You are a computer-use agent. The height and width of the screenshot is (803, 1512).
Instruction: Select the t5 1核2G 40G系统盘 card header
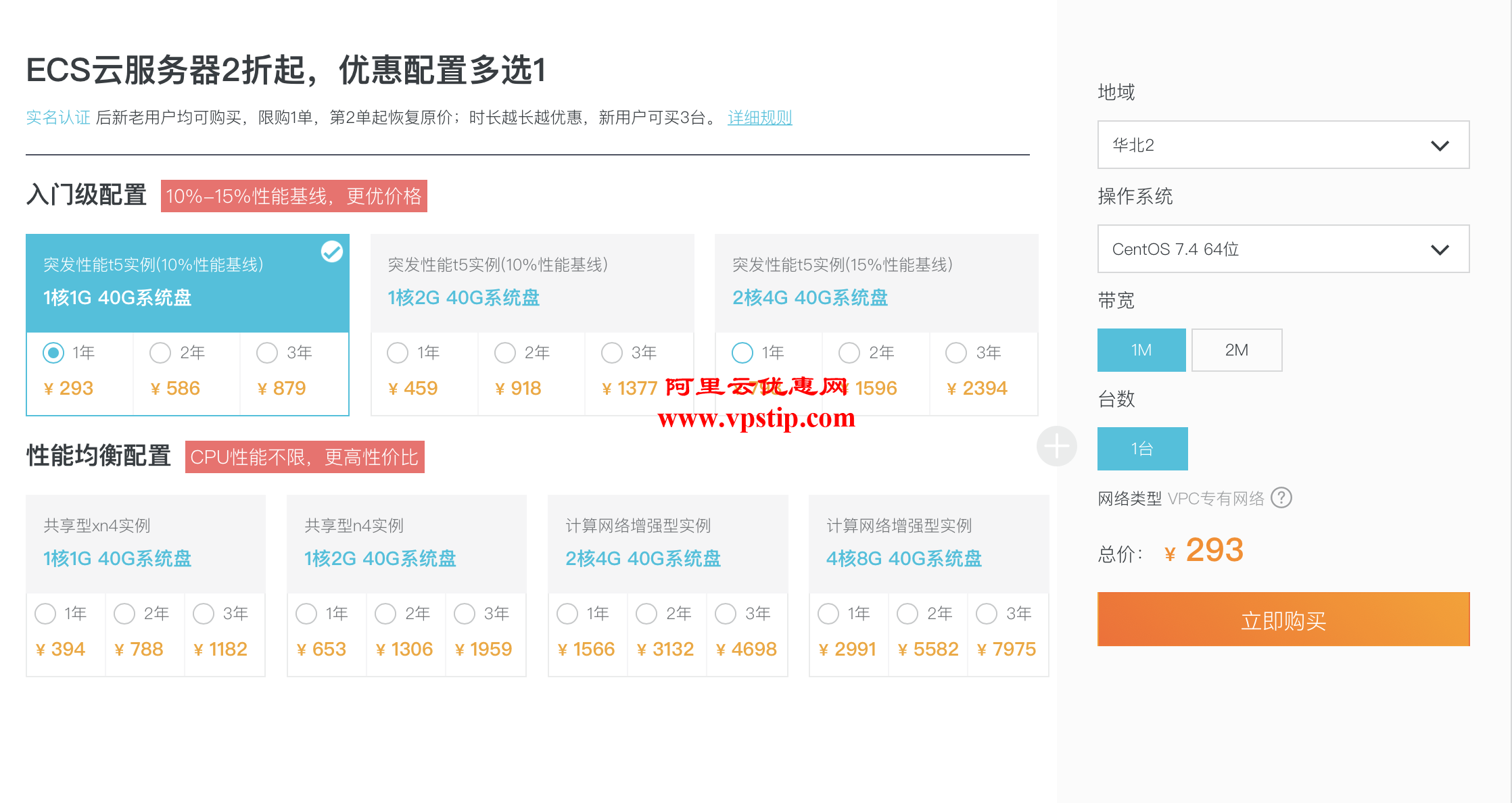(532, 283)
